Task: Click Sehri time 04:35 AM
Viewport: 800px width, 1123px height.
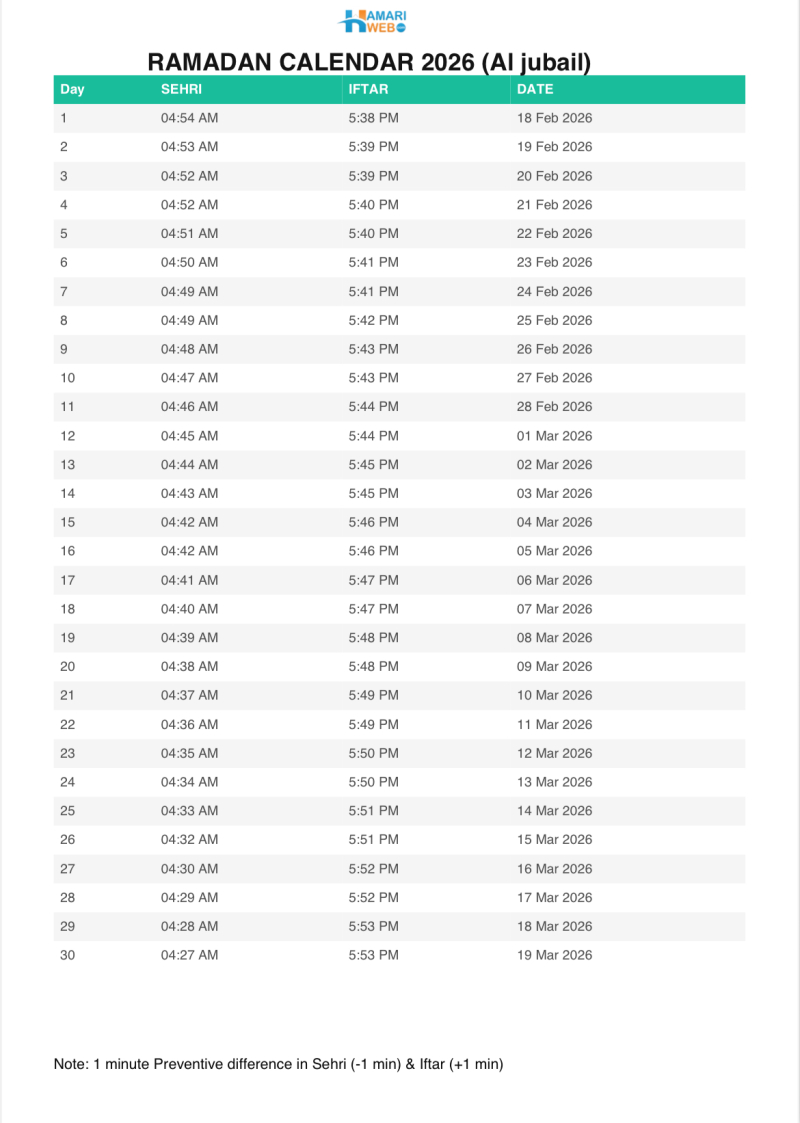Action: [189, 753]
